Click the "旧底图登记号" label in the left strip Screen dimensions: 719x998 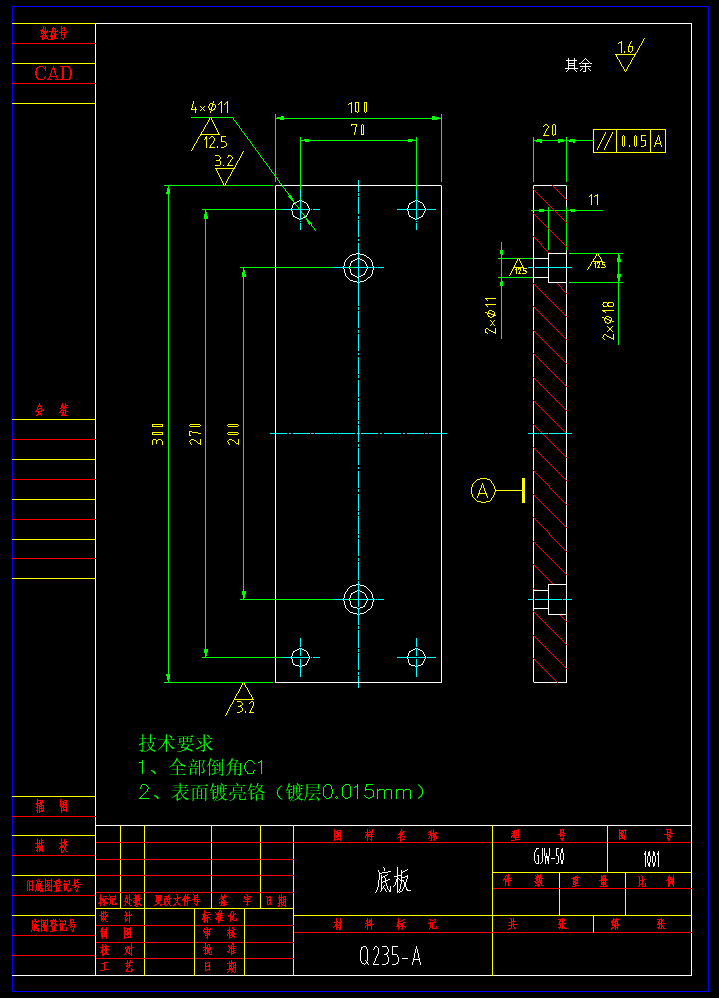click(x=53, y=885)
